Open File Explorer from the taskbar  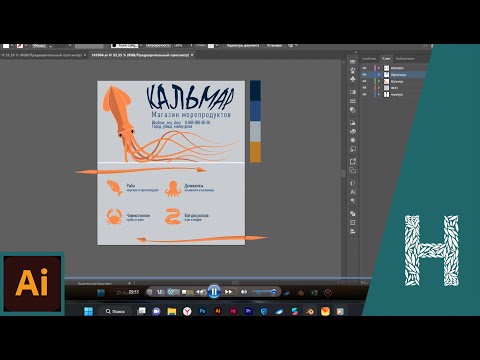coord(172,311)
